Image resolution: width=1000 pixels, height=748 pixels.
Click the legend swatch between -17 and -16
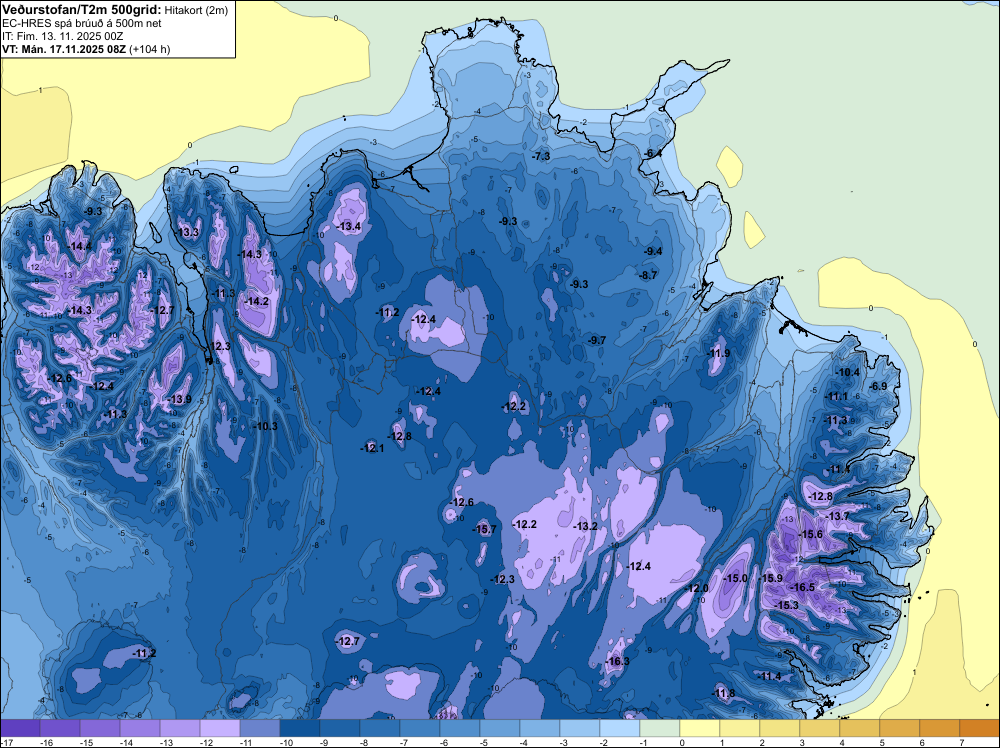(x=20, y=728)
